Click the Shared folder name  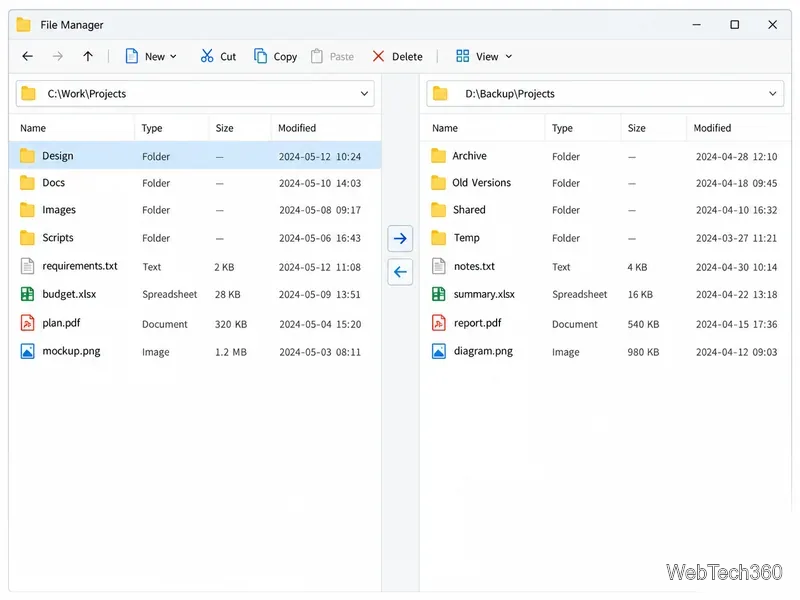(x=469, y=210)
